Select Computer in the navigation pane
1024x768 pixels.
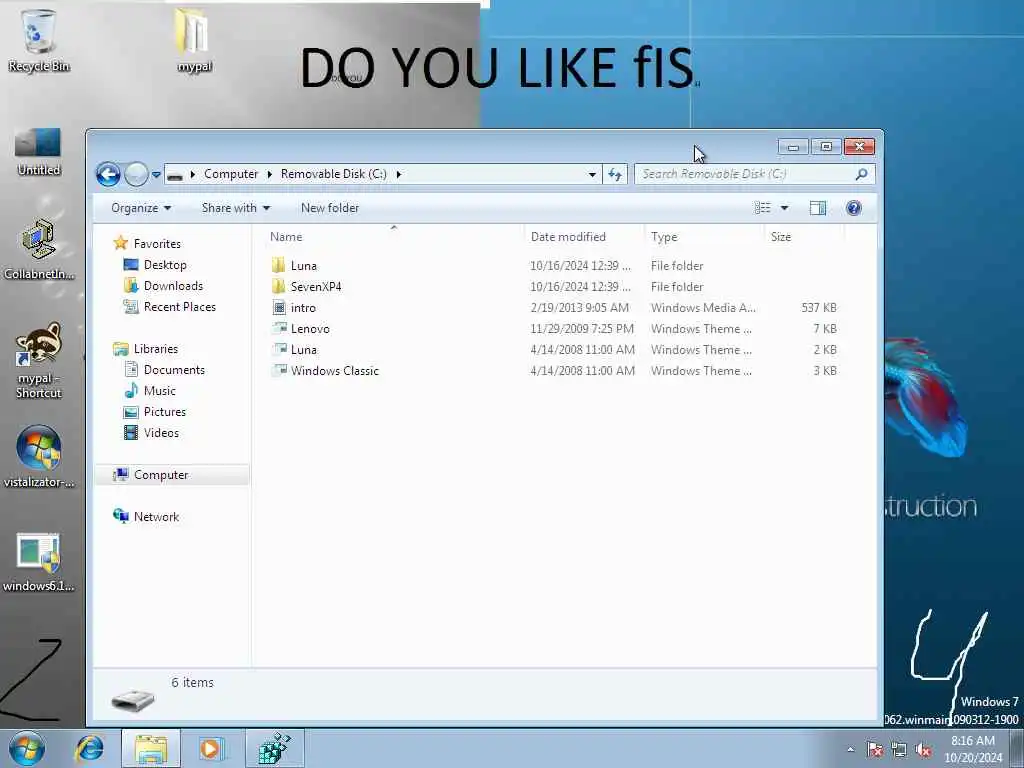[x=161, y=475]
